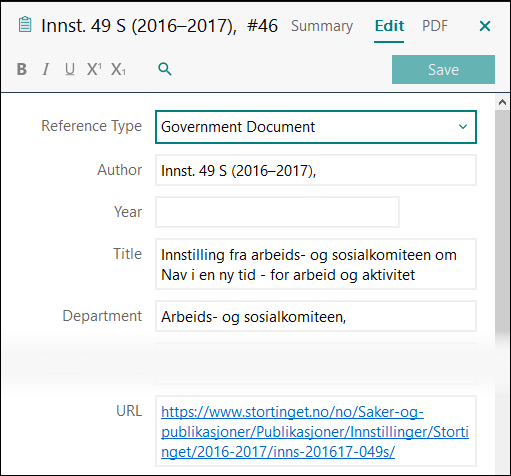Image resolution: width=511 pixels, height=476 pixels.
Task: Apply superscript formatting
Action: pyautogui.click(x=94, y=69)
